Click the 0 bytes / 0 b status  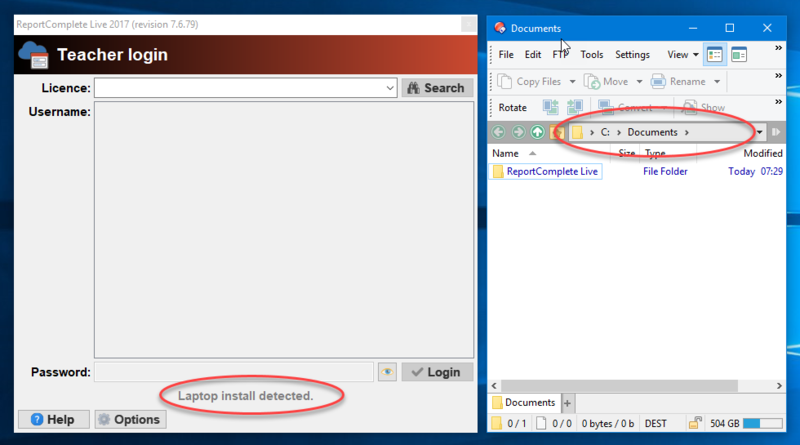[x=608, y=424]
